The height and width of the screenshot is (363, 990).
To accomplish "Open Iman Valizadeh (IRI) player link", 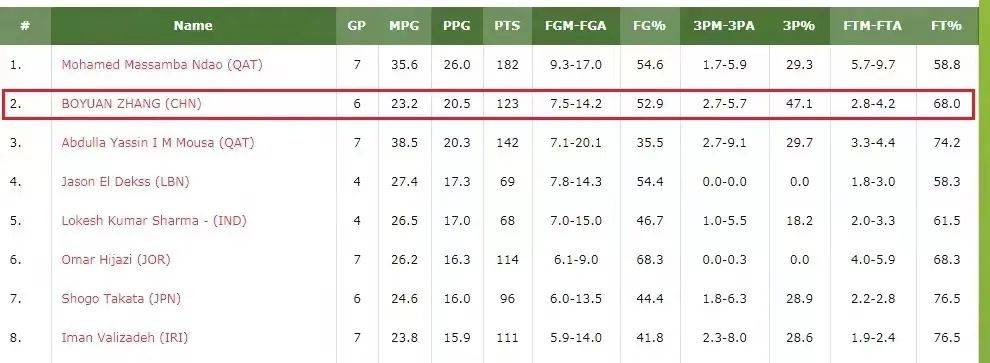I will (124, 338).
